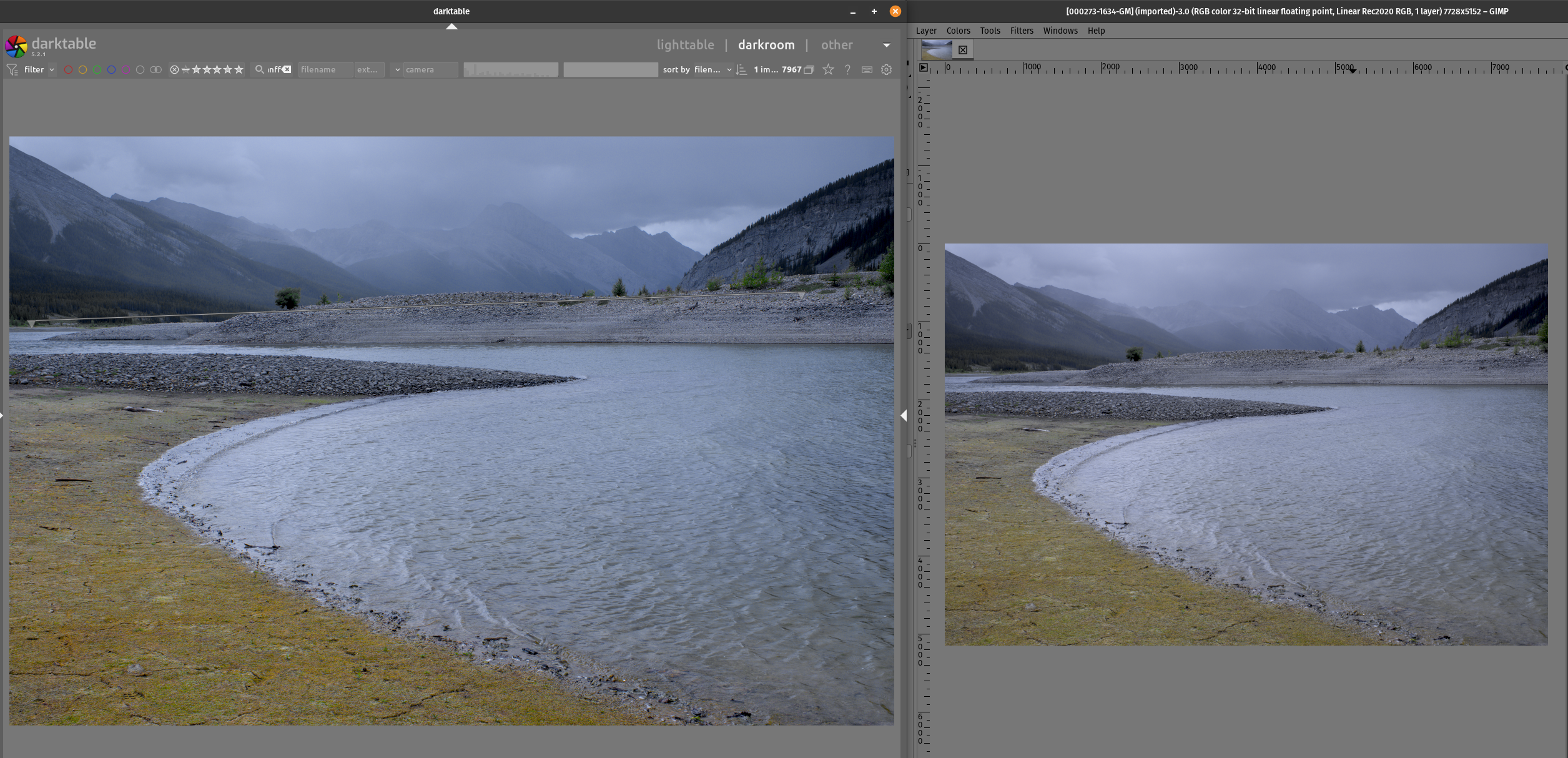This screenshot has width=1568, height=758.
Task: Switch to the lighttable view
Action: tap(685, 45)
